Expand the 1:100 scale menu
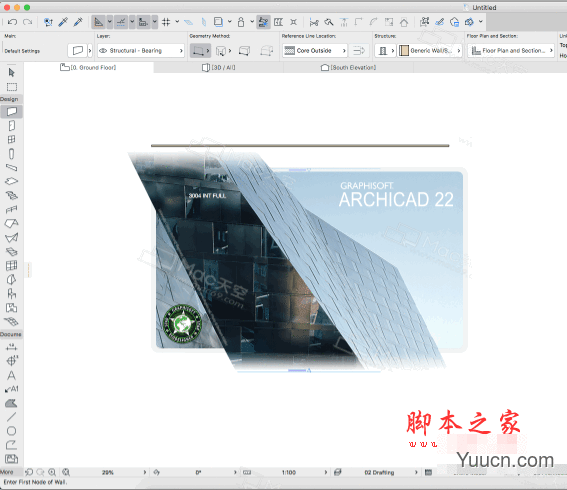Image resolution: width=567 pixels, height=490 pixels. point(325,472)
